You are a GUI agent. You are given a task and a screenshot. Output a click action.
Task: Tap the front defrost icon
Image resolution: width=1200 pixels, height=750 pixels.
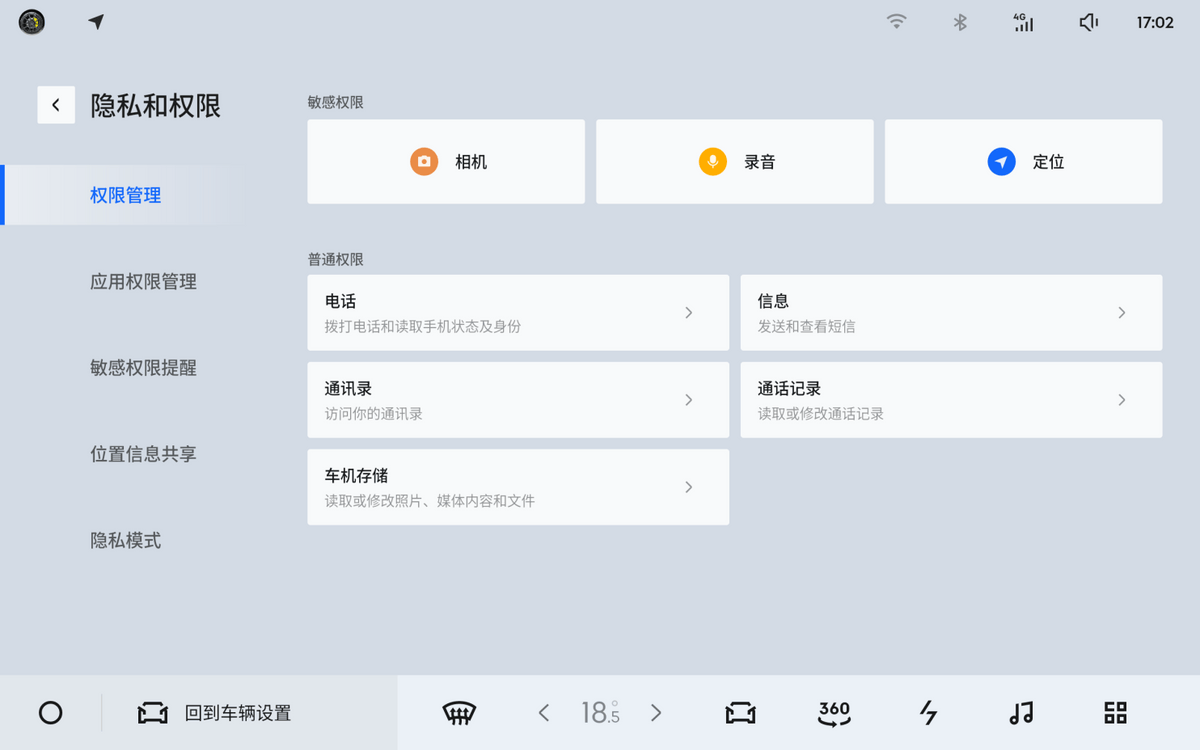[457, 713]
